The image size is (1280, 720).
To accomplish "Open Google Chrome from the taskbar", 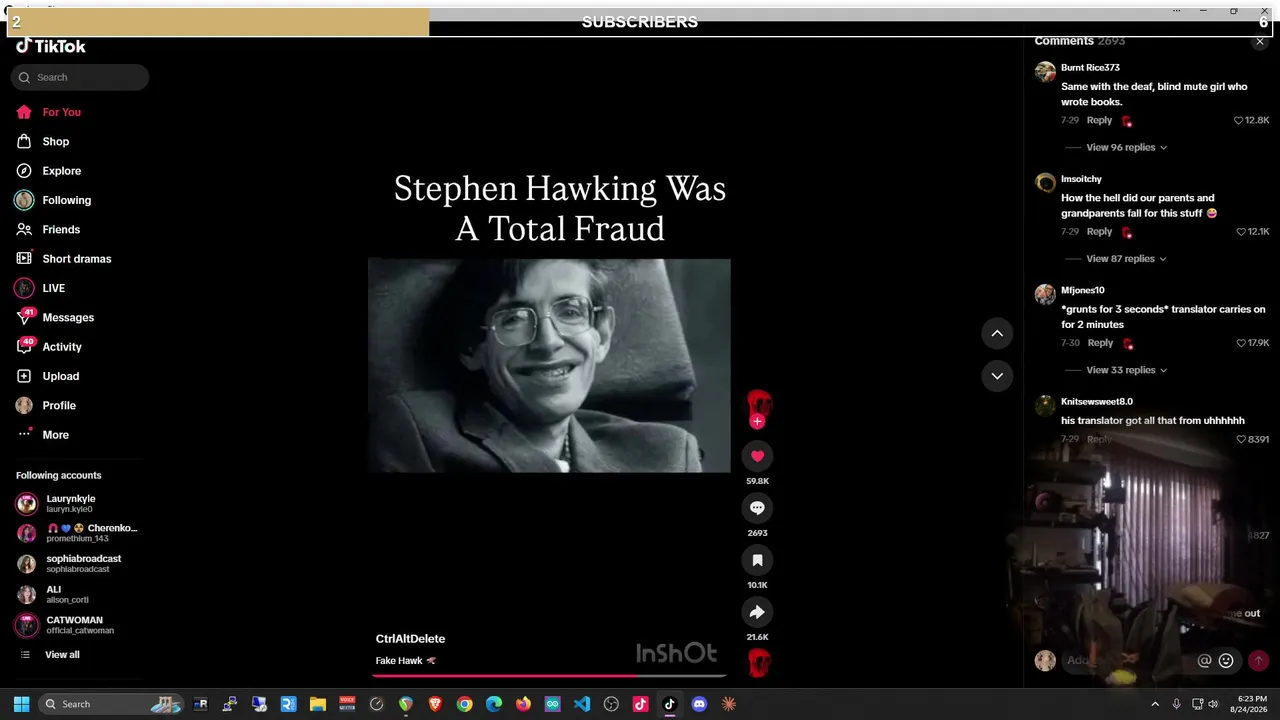I will point(464,704).
